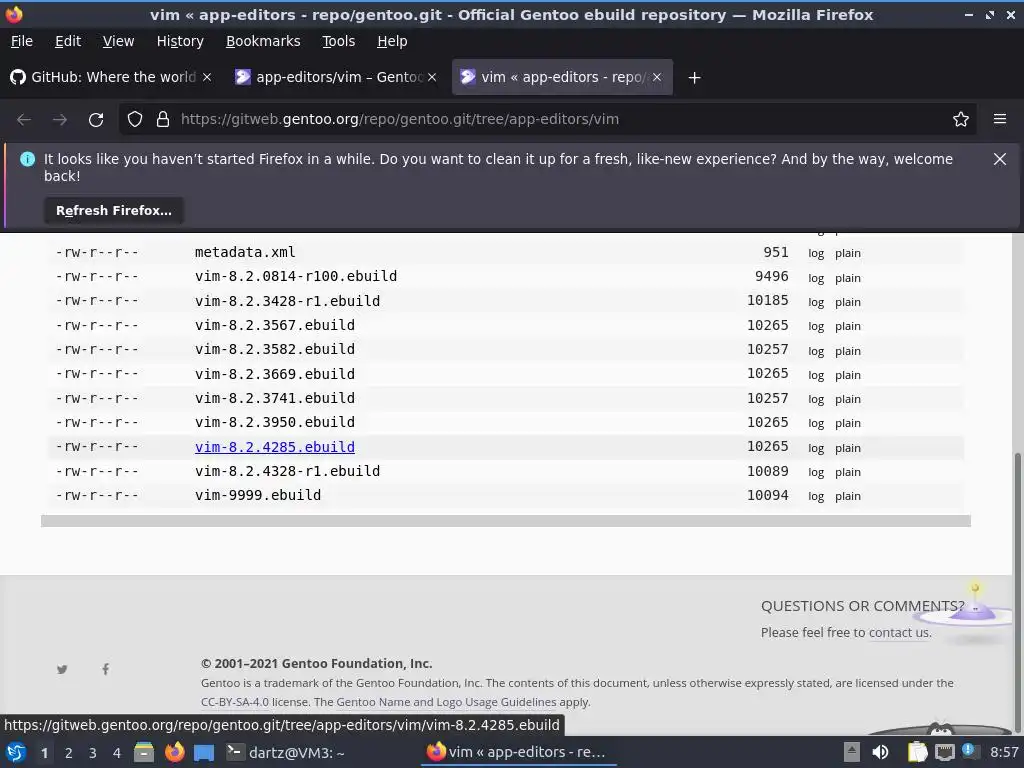This screenshot has height=768, width=1024.
Task: Dismiss the Firefox refresh notification bar
Action: click(x=1000, y=159)
